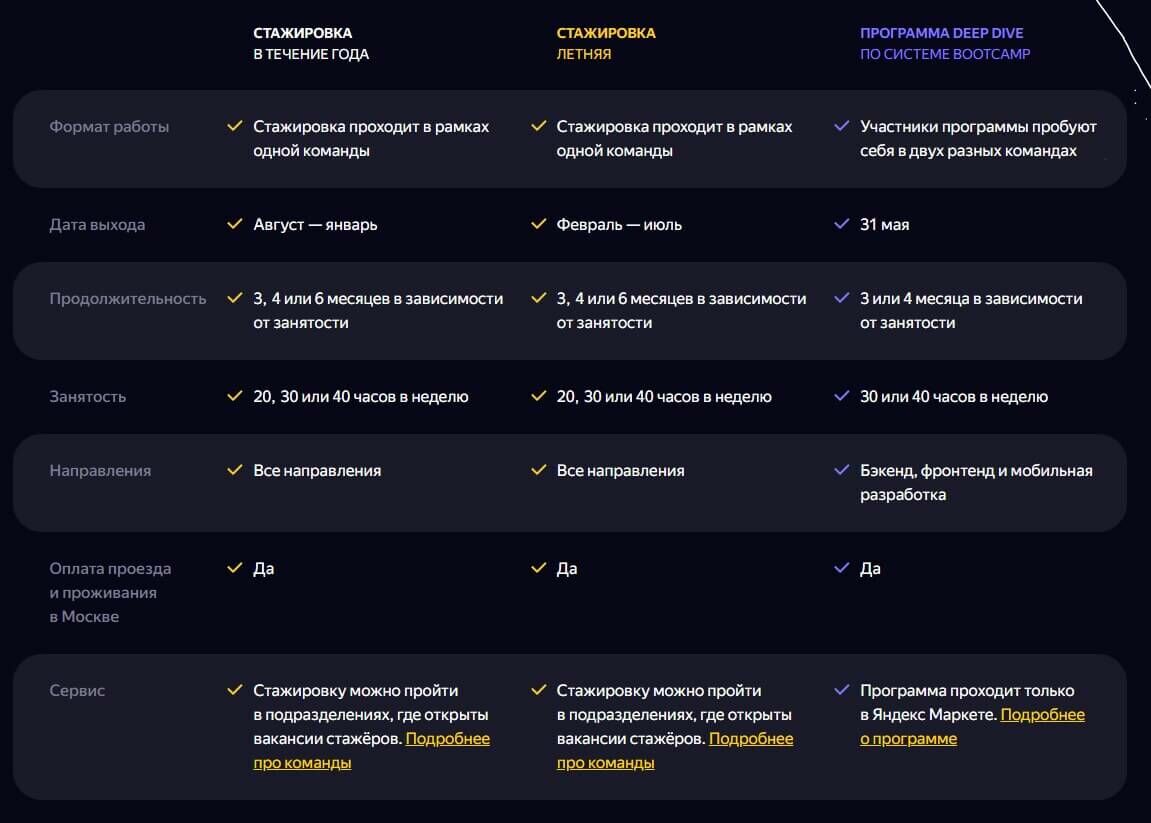Click purple checkmark beside '3 или 4 месяца'

842,299
